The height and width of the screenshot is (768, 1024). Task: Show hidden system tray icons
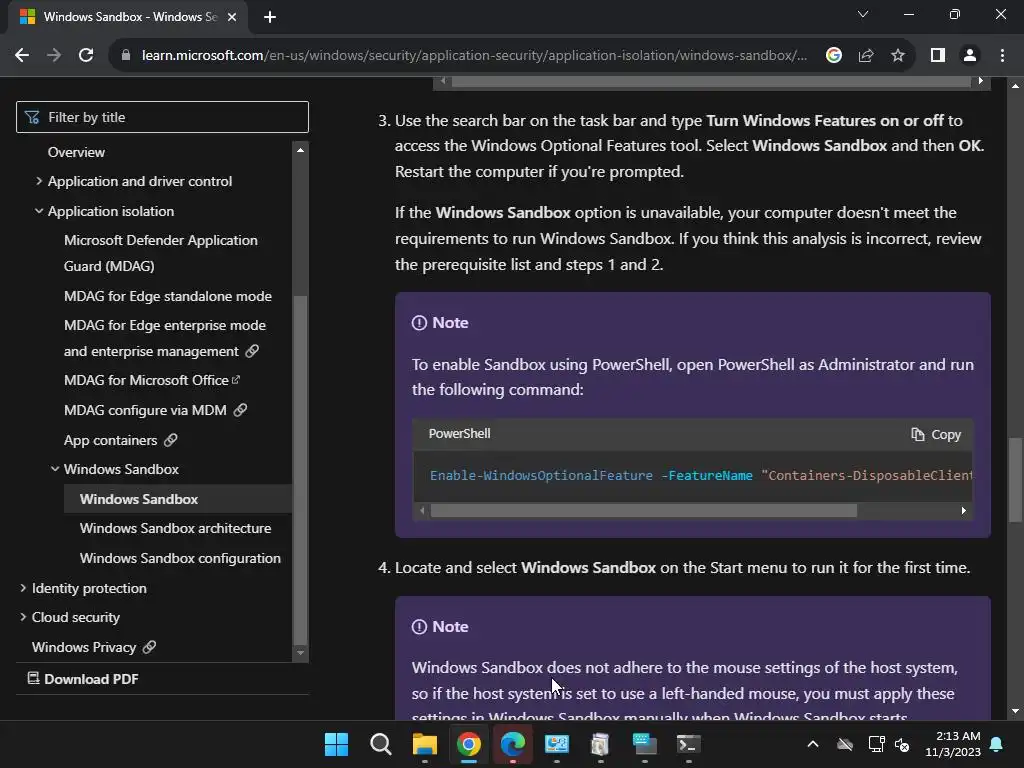(x=813, y=744)
